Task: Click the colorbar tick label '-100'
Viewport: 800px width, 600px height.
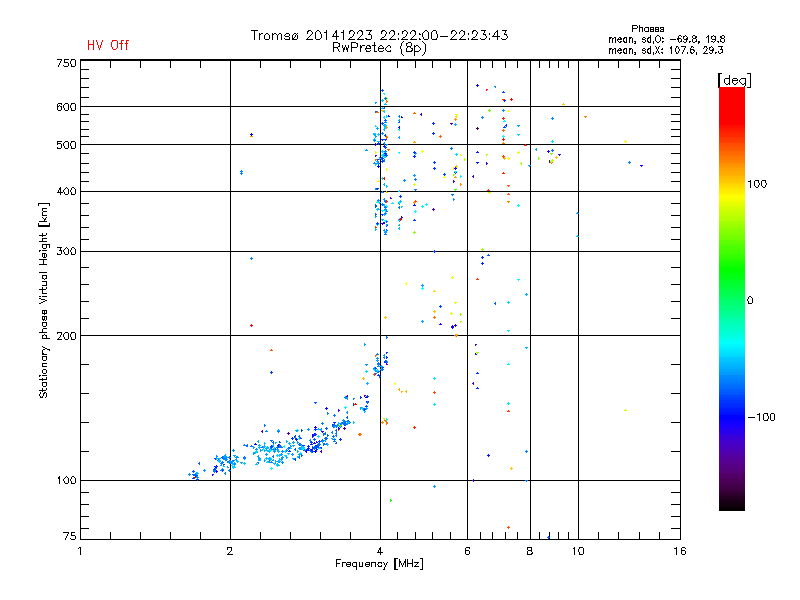Action: (x=762, y=417)
